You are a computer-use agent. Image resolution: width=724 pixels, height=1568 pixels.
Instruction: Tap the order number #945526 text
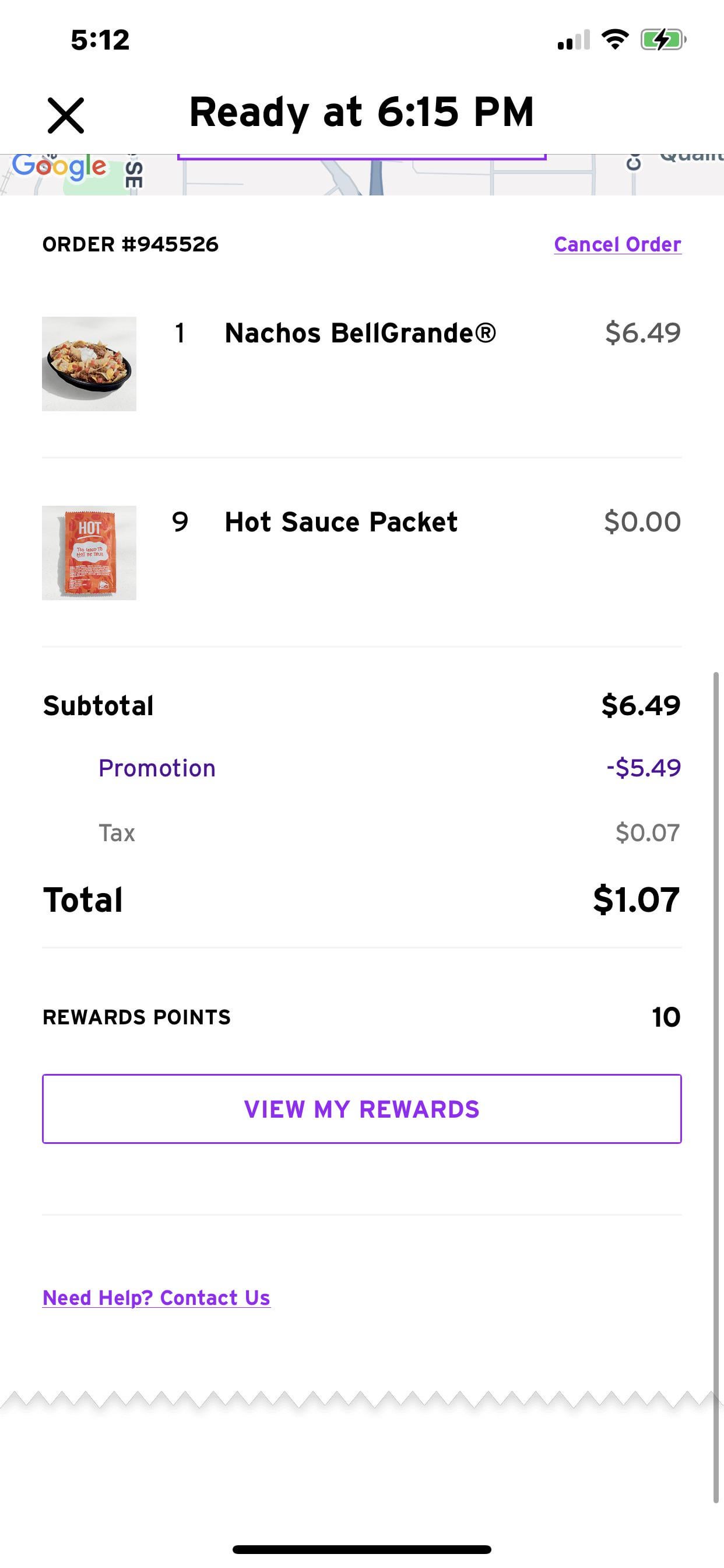(130, 244)
